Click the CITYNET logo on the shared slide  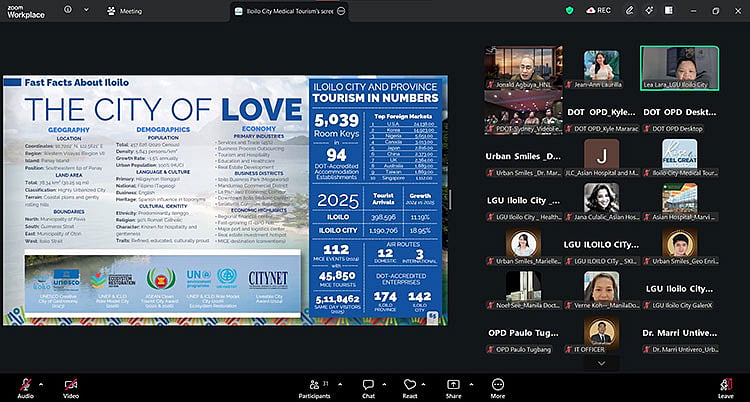pyautogui.click(x=268, y=280)
